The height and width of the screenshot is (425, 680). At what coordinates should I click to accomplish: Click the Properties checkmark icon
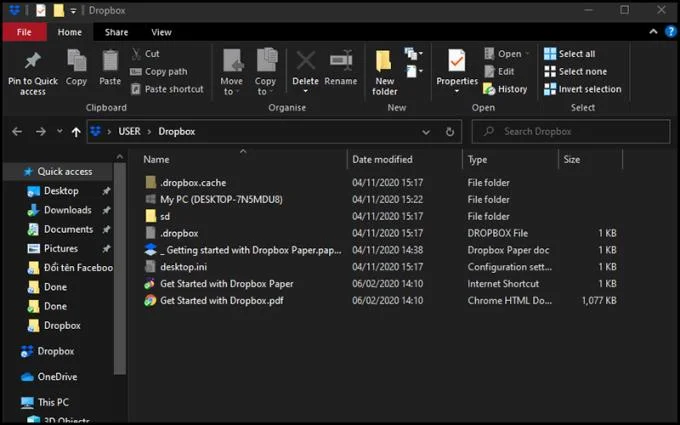pos(457,60)
